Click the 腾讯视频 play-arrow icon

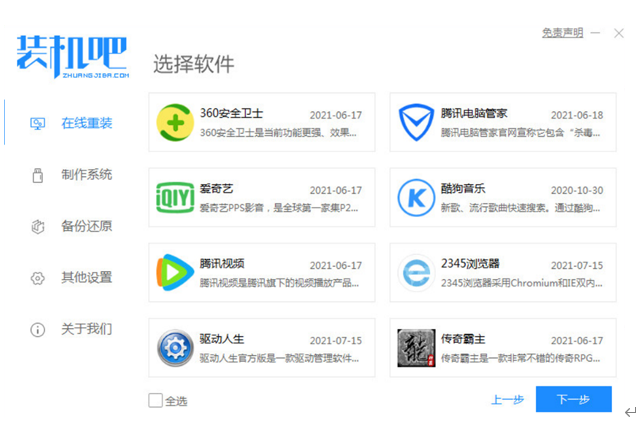tap(175, 272)
